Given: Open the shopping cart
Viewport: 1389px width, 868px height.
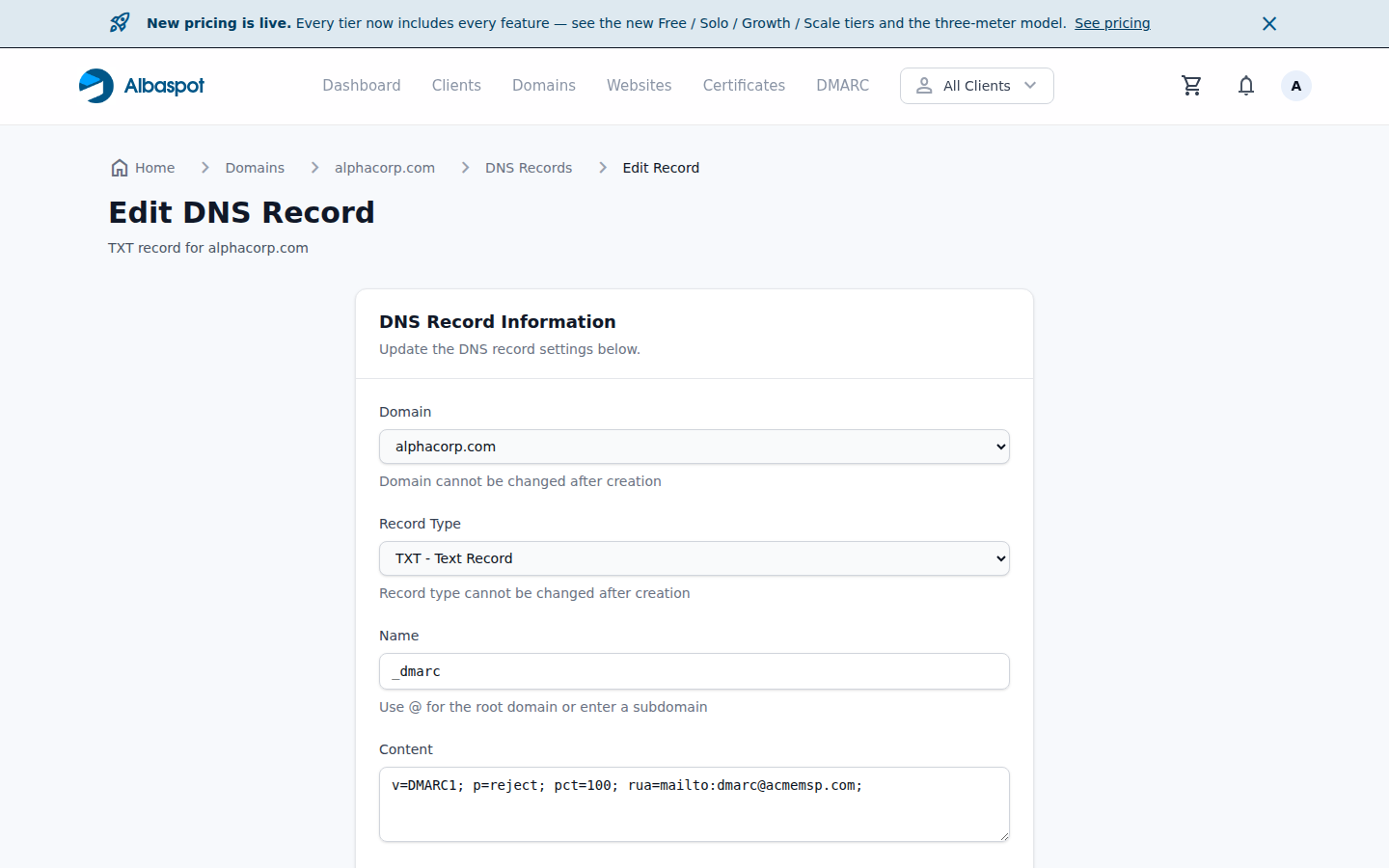Looking at the screenshot, I should pos(1191,86).
